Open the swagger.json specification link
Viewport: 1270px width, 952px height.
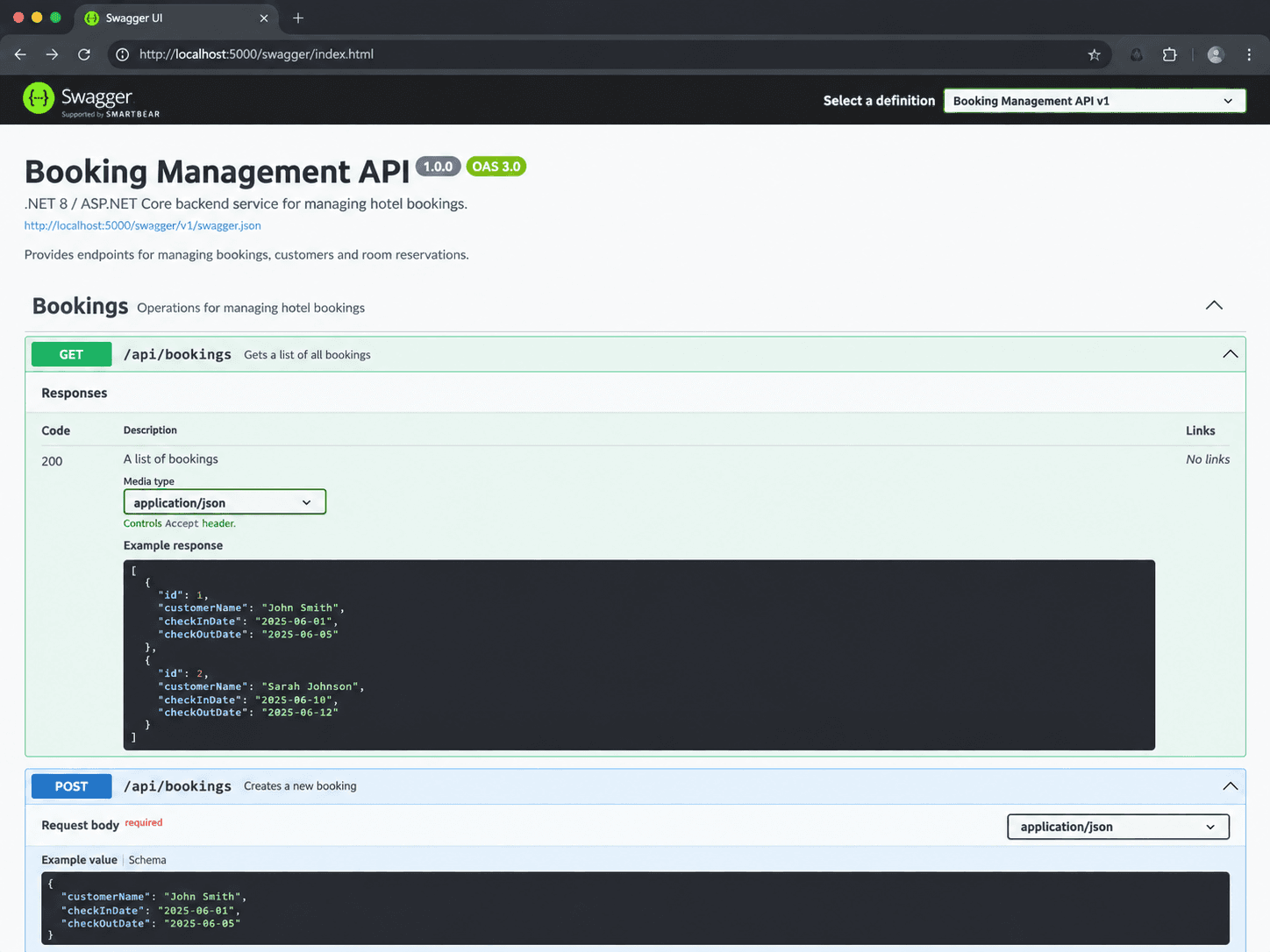142,225
